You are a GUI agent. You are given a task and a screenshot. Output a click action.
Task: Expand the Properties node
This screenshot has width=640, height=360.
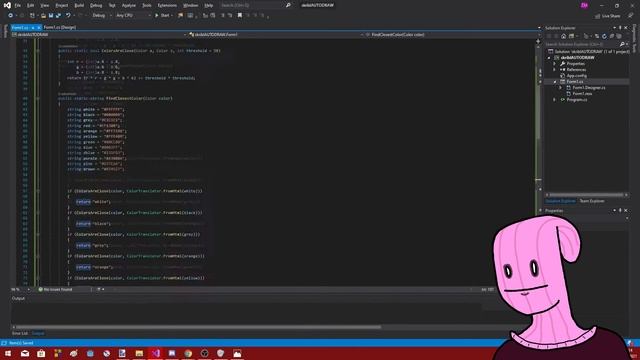pos(555,64)
